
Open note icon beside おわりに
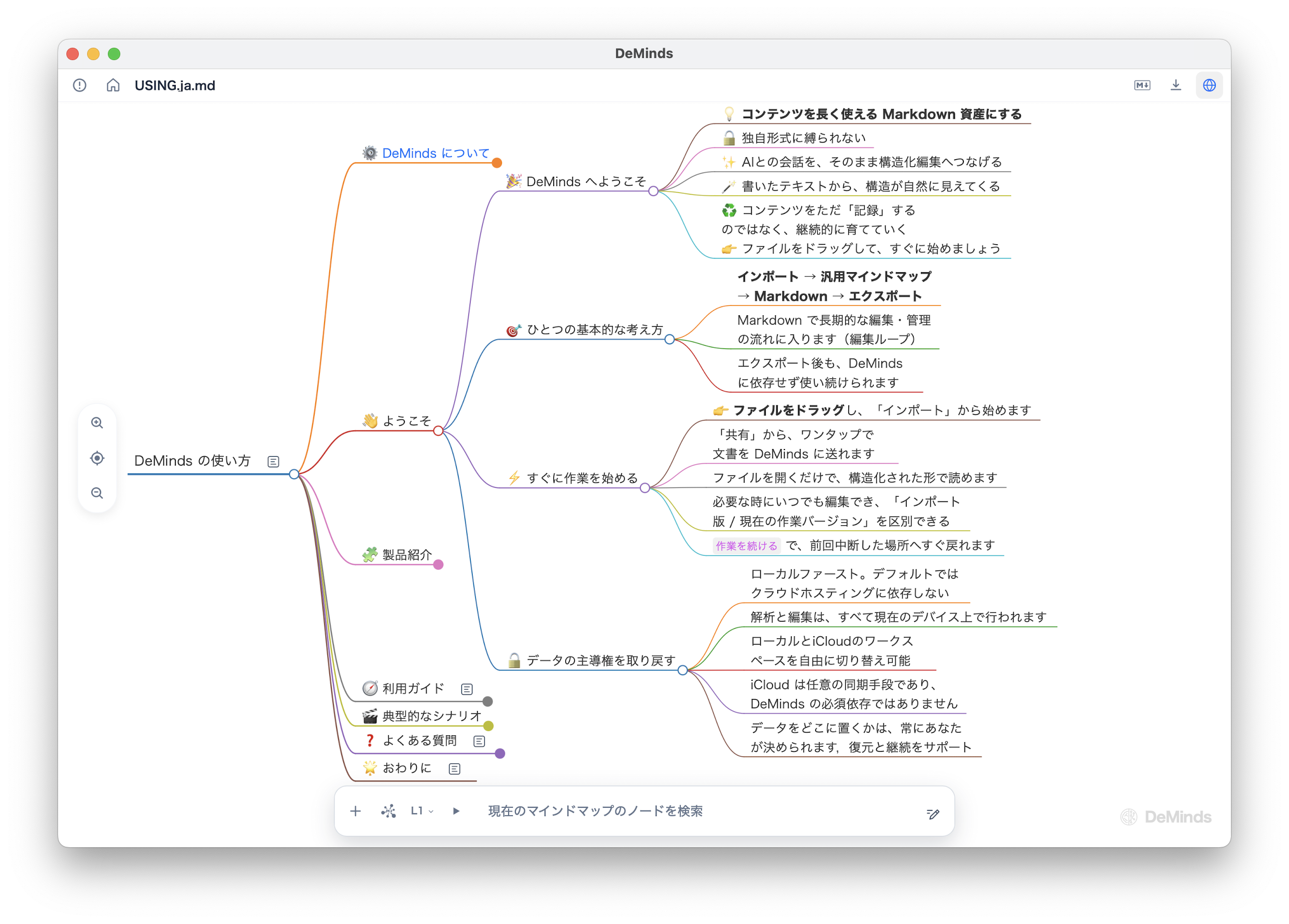tap(454, 769)
